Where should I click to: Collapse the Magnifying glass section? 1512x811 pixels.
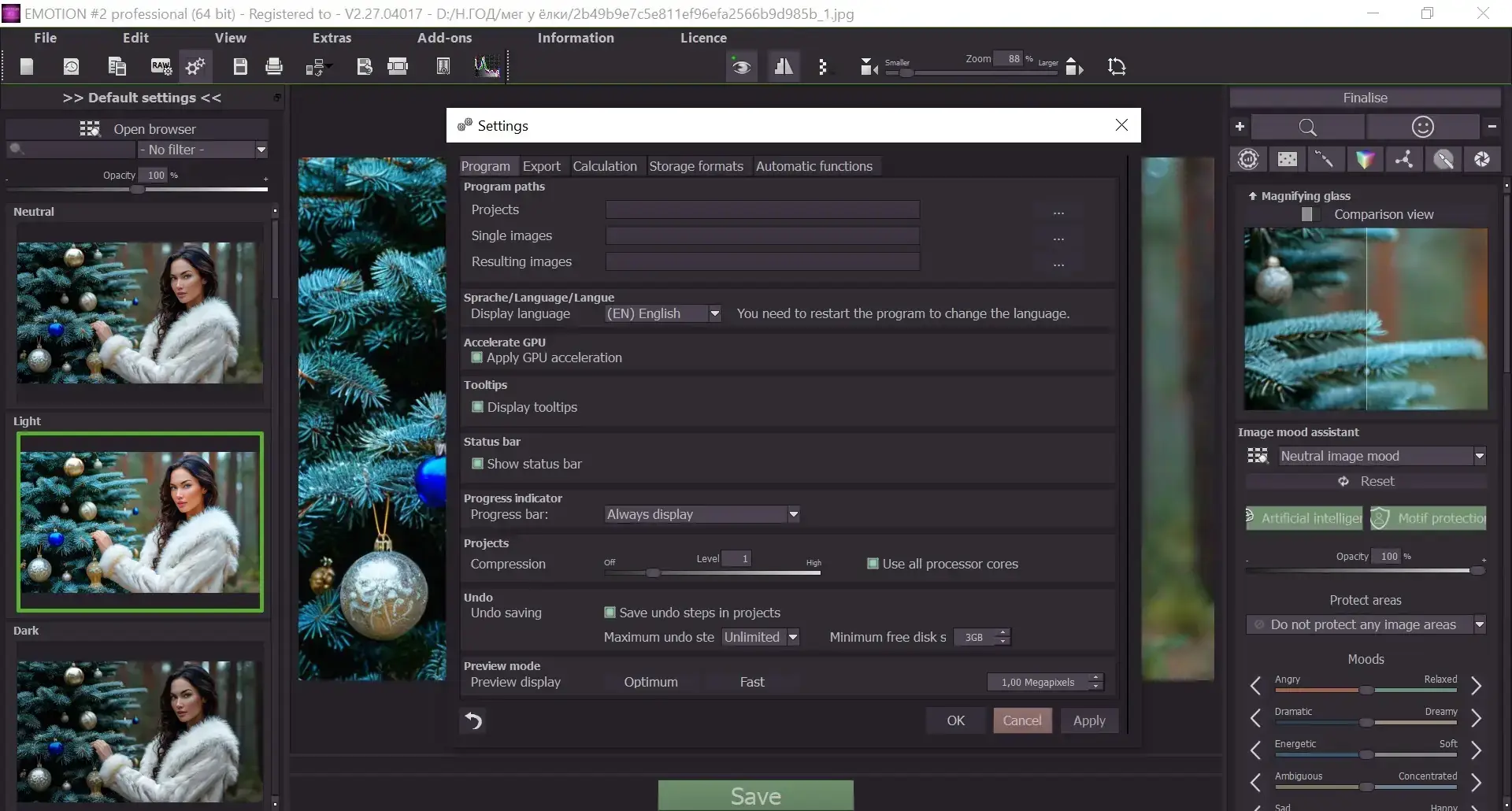(1252, 196)
